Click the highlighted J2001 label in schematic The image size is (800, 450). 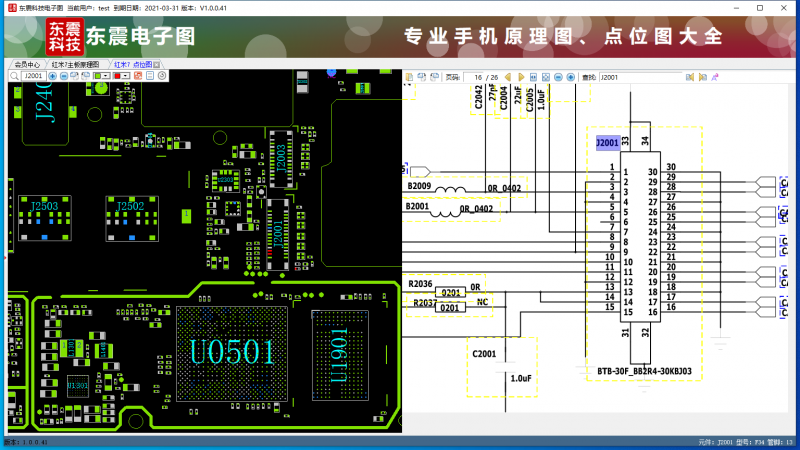click(607, 144)
